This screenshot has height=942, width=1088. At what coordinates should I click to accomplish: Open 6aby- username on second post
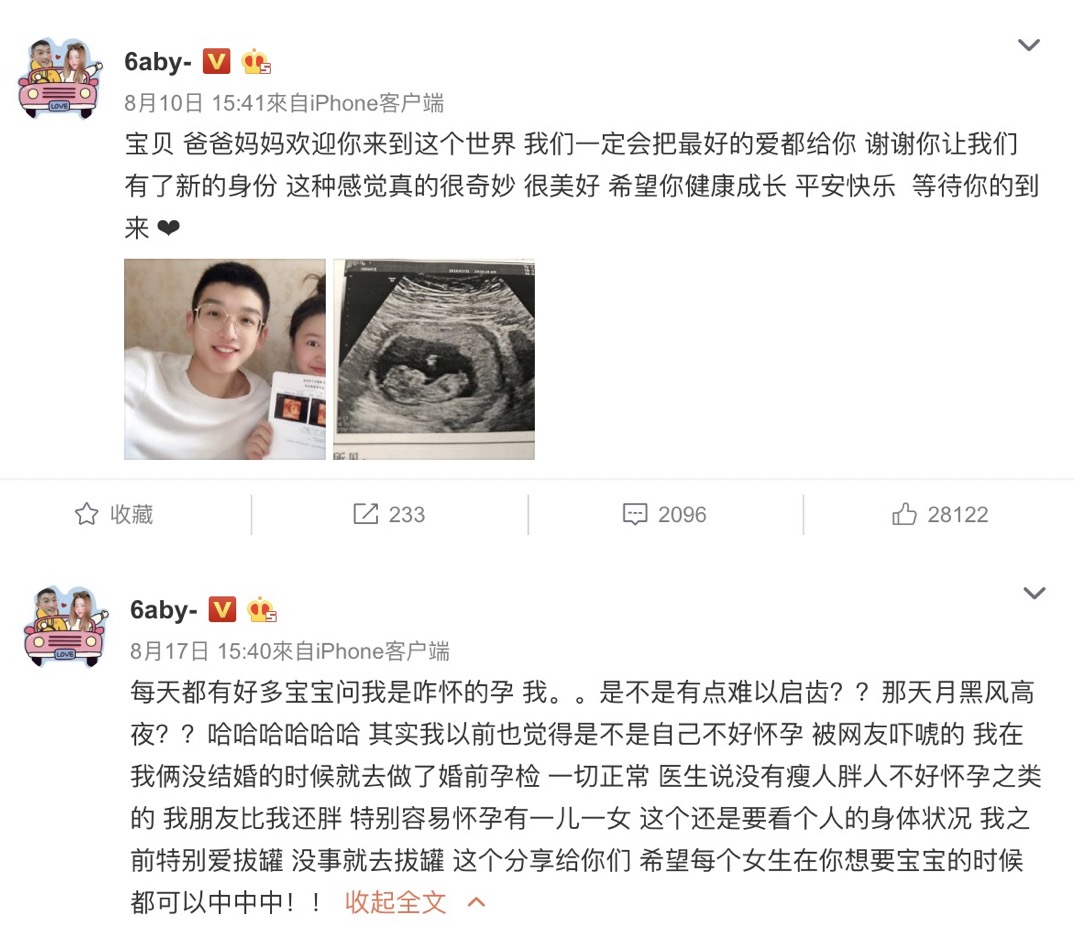pyautogui.click(x=164, y=610)
